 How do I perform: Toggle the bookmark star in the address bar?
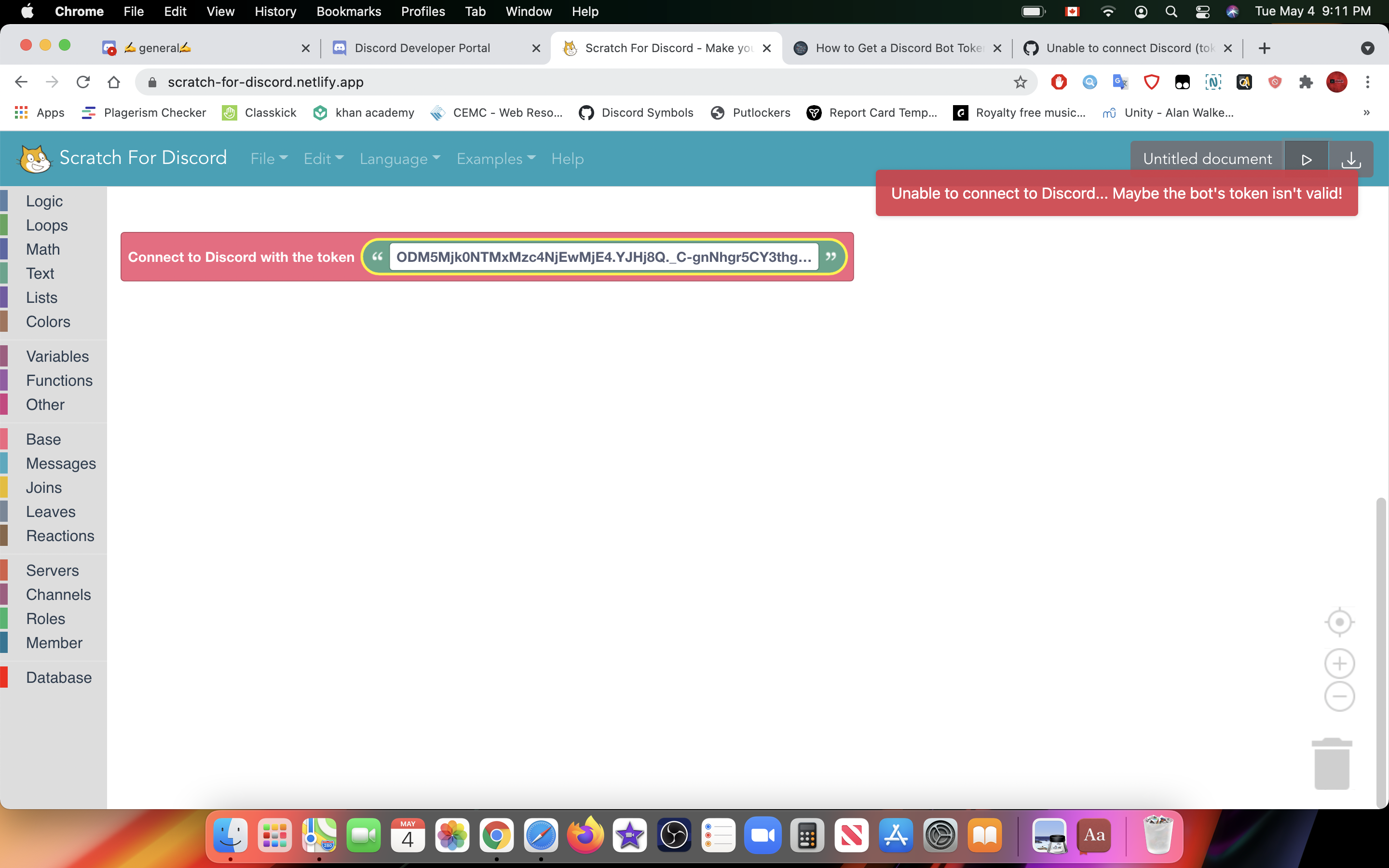(x=1020, y=82)
